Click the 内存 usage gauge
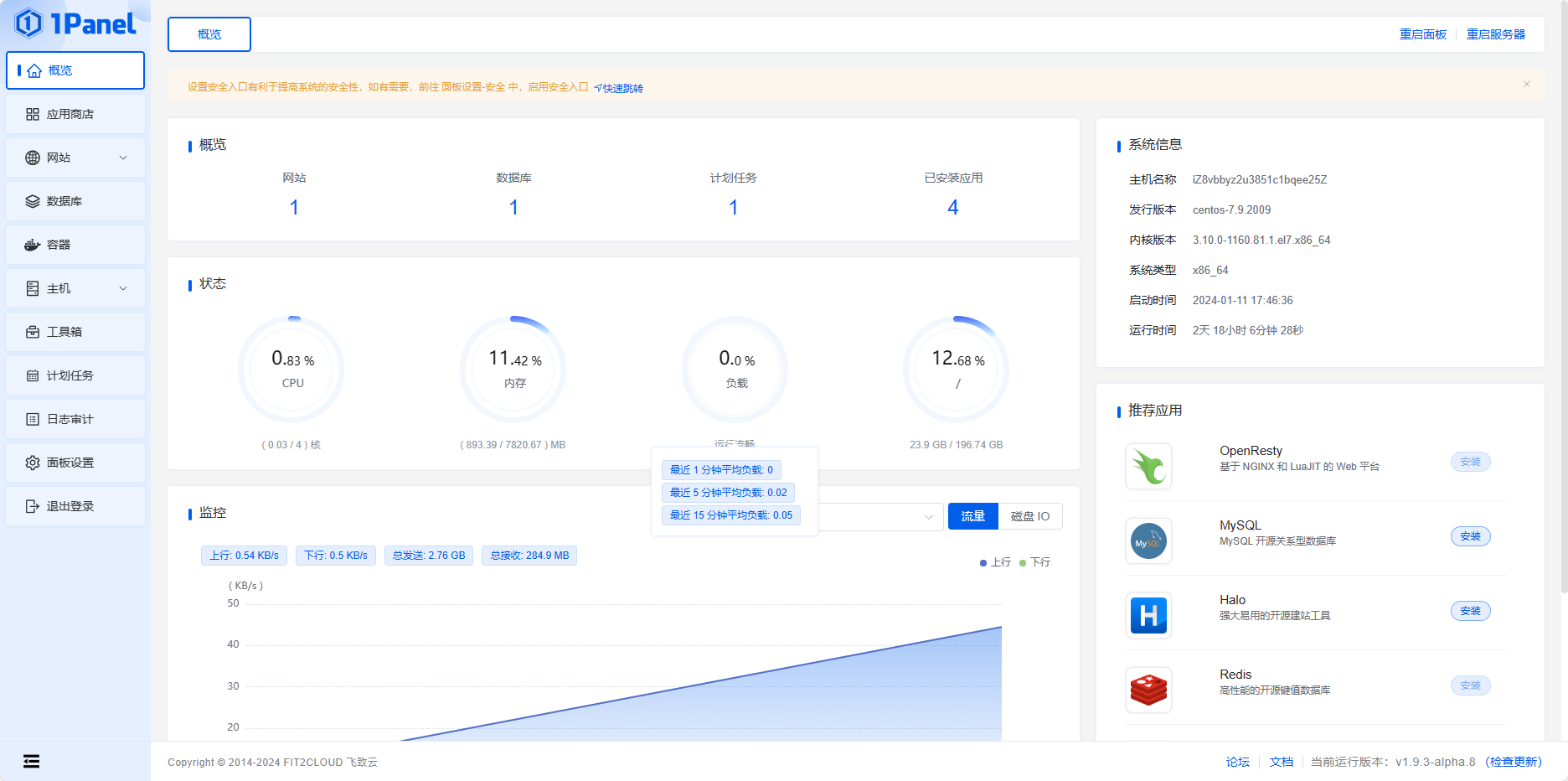Viewport: 1568px width, 781px height. (x=514, y=369)
